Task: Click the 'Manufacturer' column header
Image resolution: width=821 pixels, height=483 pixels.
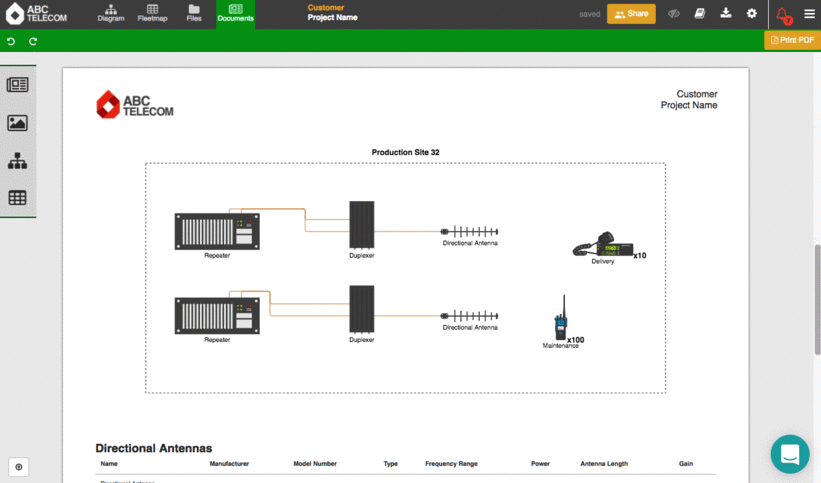Action: 229,464
